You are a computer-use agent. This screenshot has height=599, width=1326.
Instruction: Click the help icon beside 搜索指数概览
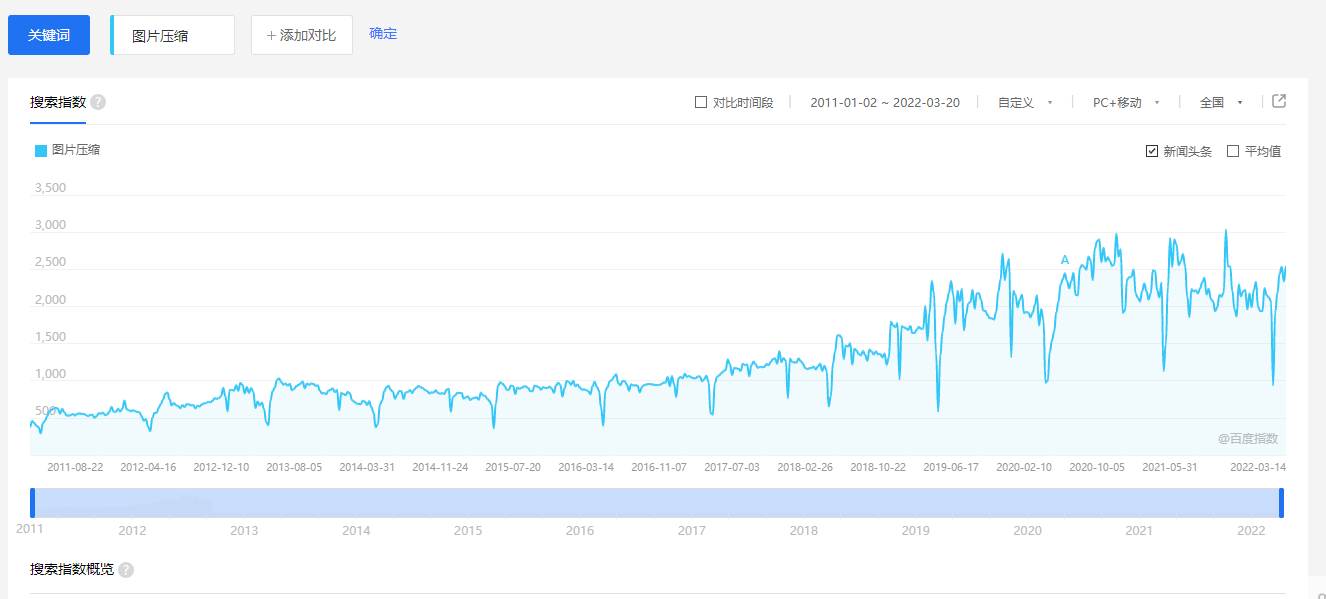pyautogui.click(x=126, y=570)
